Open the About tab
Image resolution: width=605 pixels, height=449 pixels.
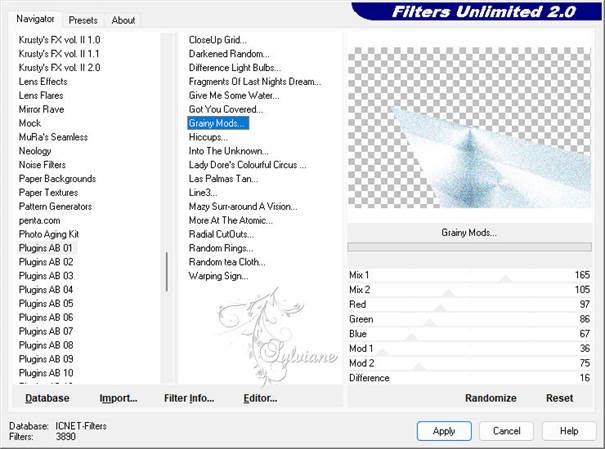click(123, 20)
